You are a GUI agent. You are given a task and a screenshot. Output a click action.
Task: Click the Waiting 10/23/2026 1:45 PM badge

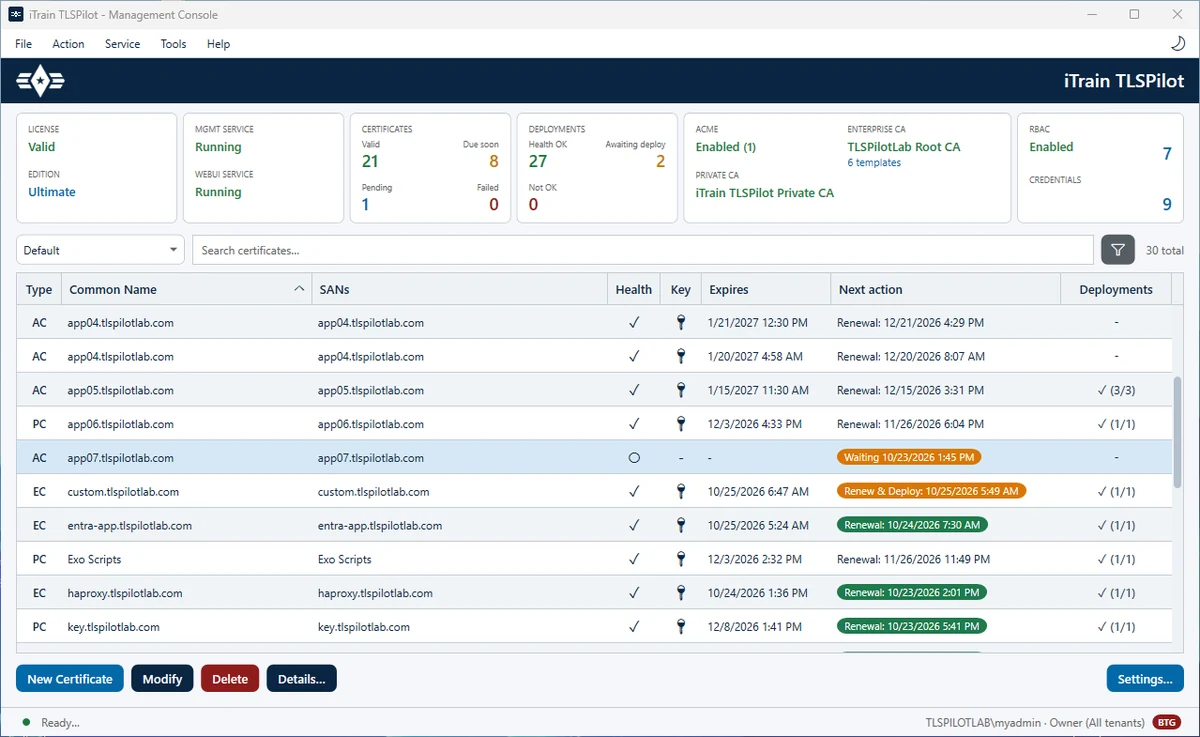[x=910, y=457]
